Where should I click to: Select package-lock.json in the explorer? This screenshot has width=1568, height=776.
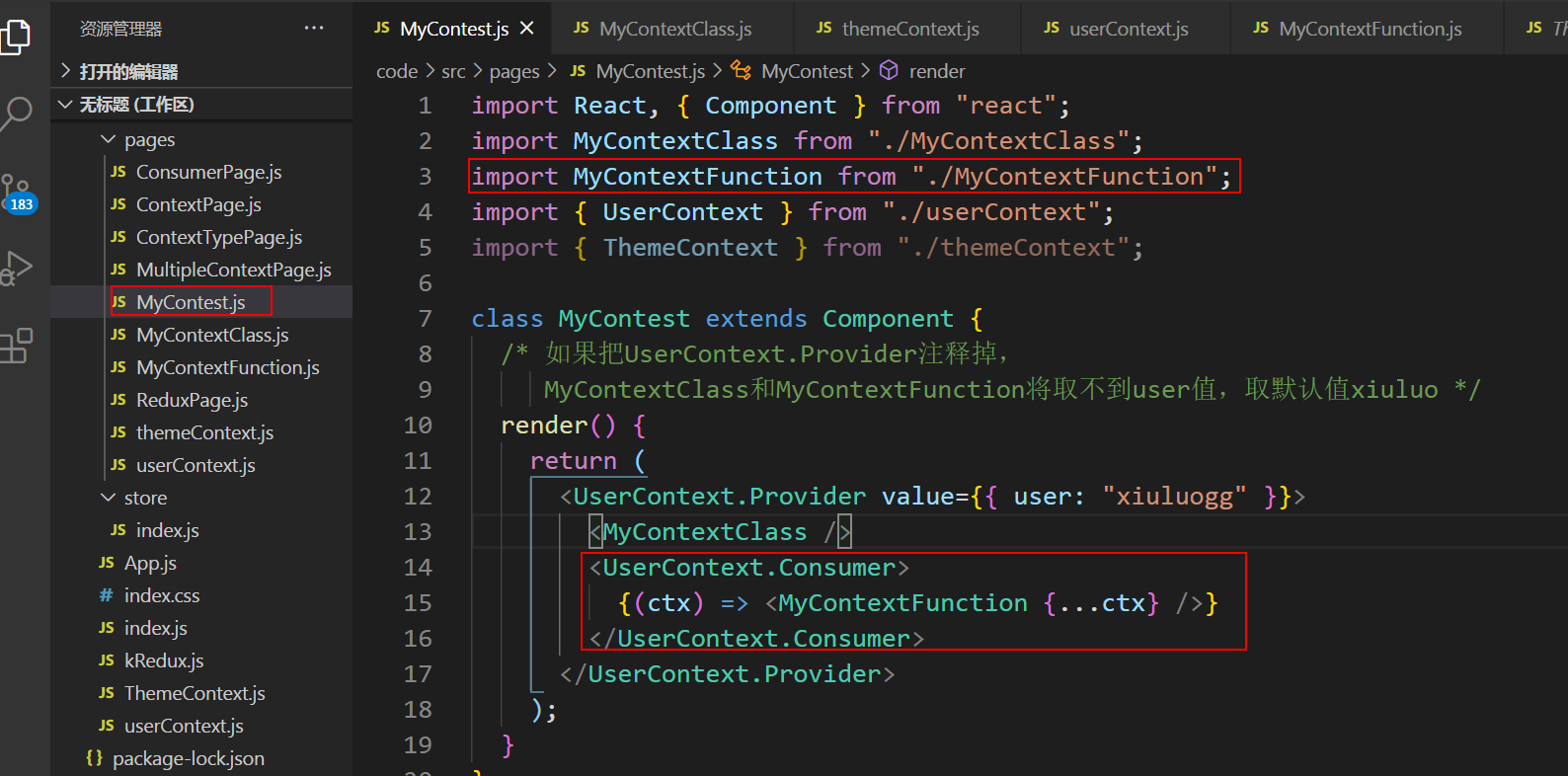click(188, 758)
